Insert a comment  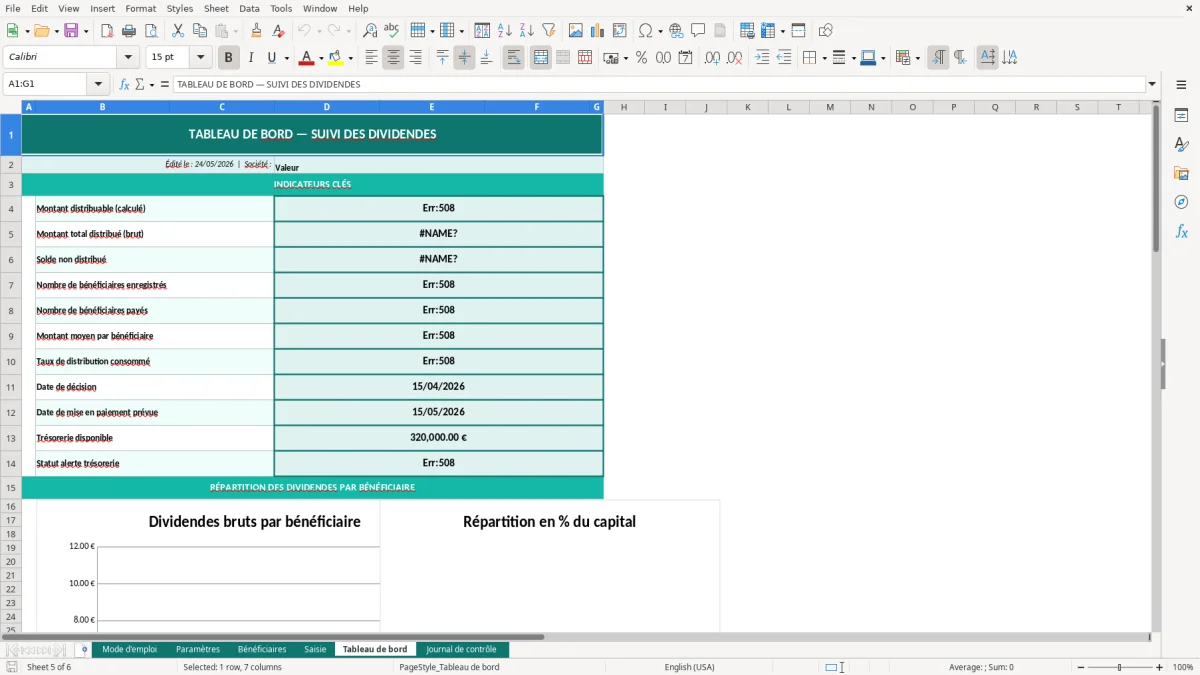698,31
